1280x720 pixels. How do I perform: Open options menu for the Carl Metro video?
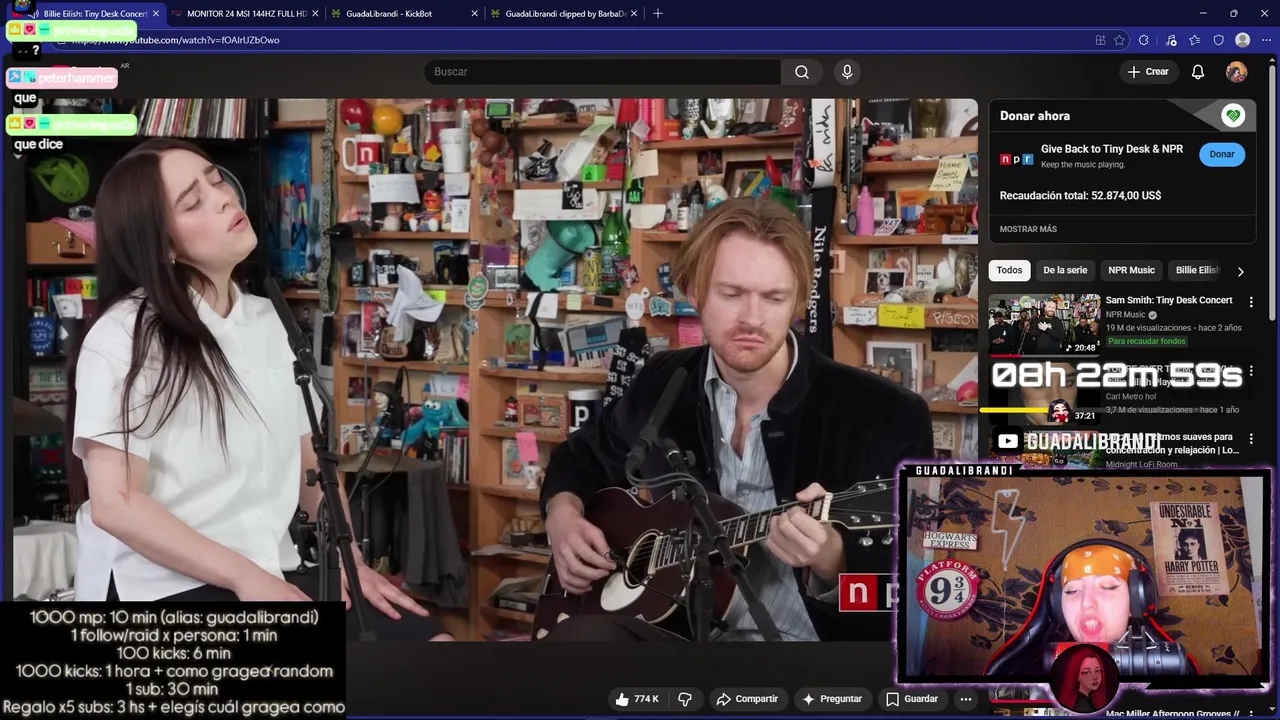pos(1251,371)
